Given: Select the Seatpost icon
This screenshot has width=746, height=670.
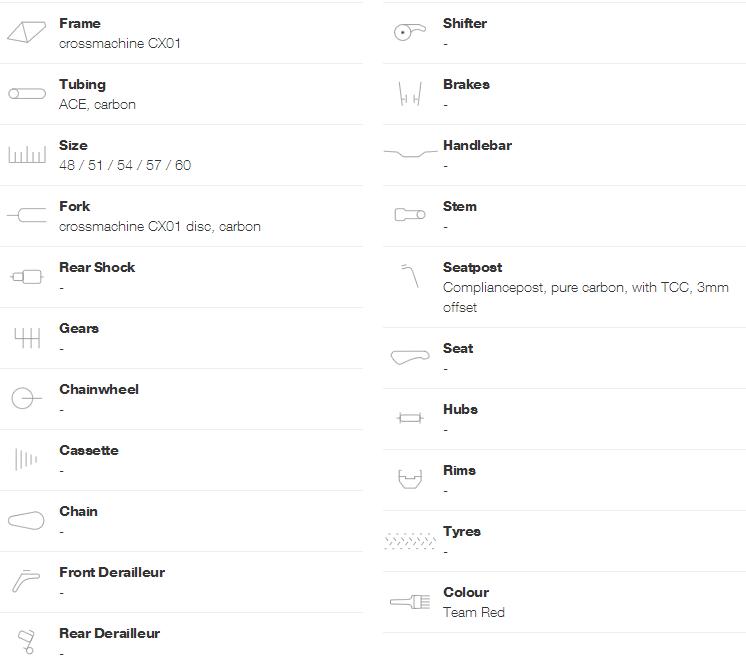Looking at the screenshot, I should click(x=410, y=276).
